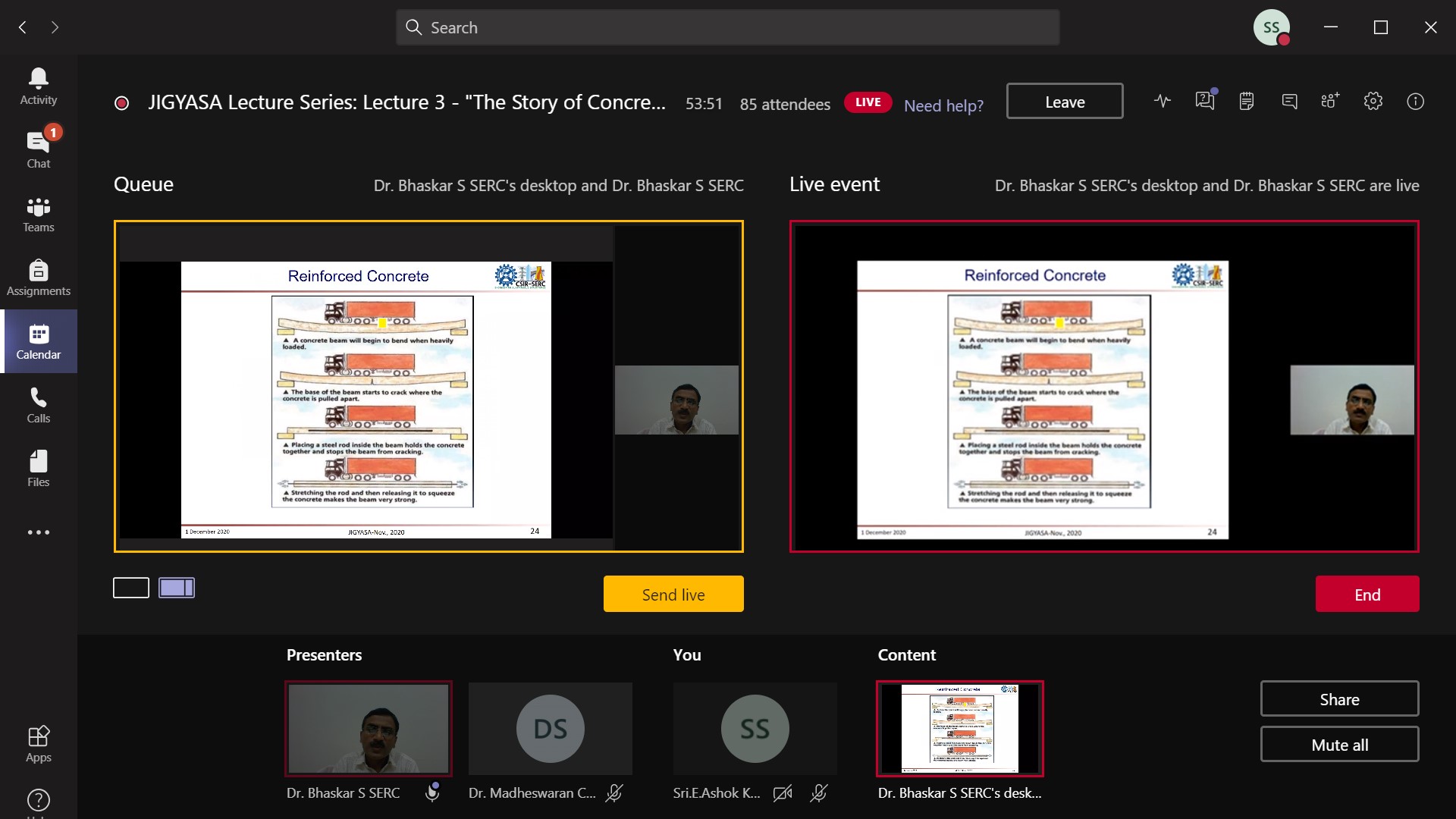Open Help in sidebar
Viewport: 1456px width, 819px height.
tap(39, 801)
